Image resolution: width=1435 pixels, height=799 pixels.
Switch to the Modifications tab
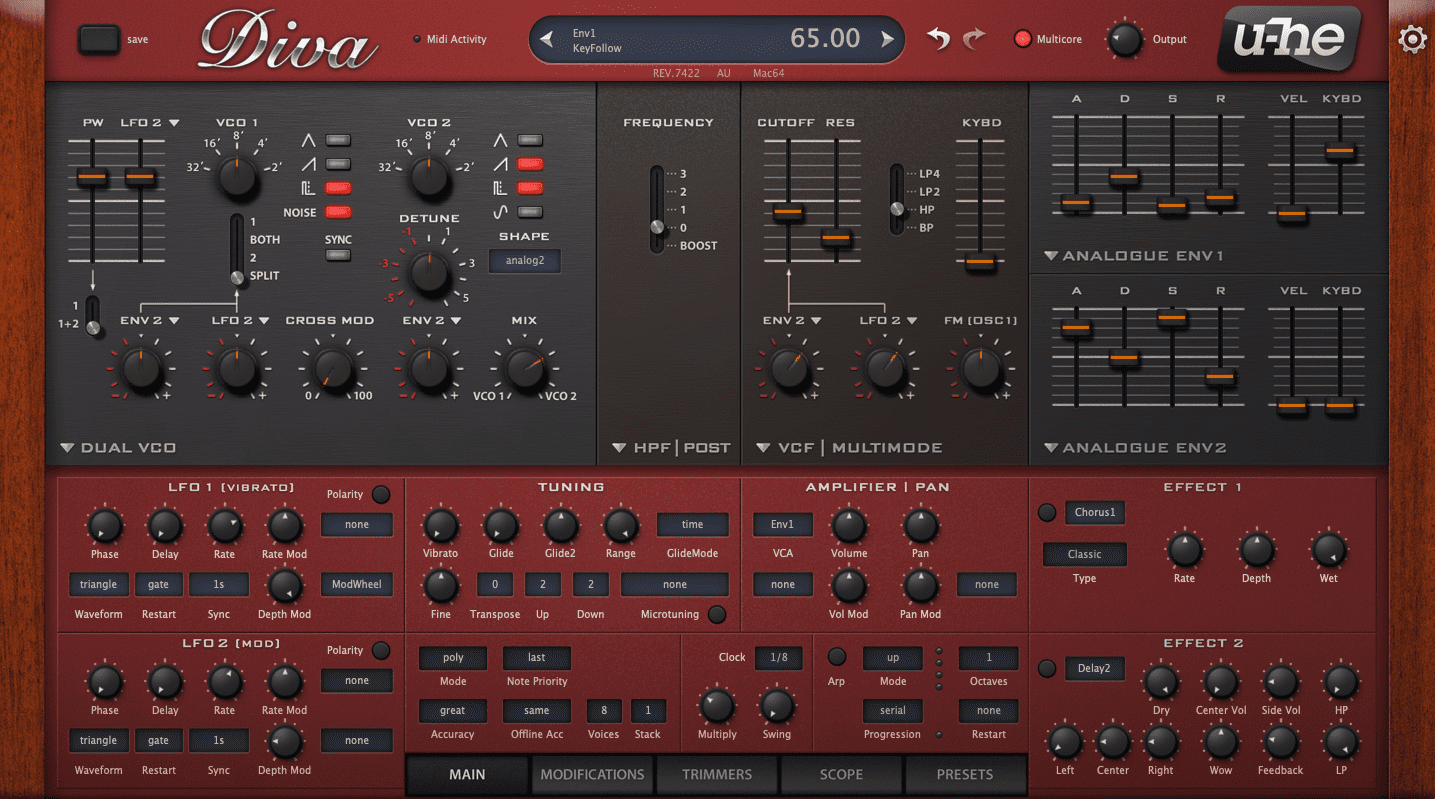tap(592, 774)
